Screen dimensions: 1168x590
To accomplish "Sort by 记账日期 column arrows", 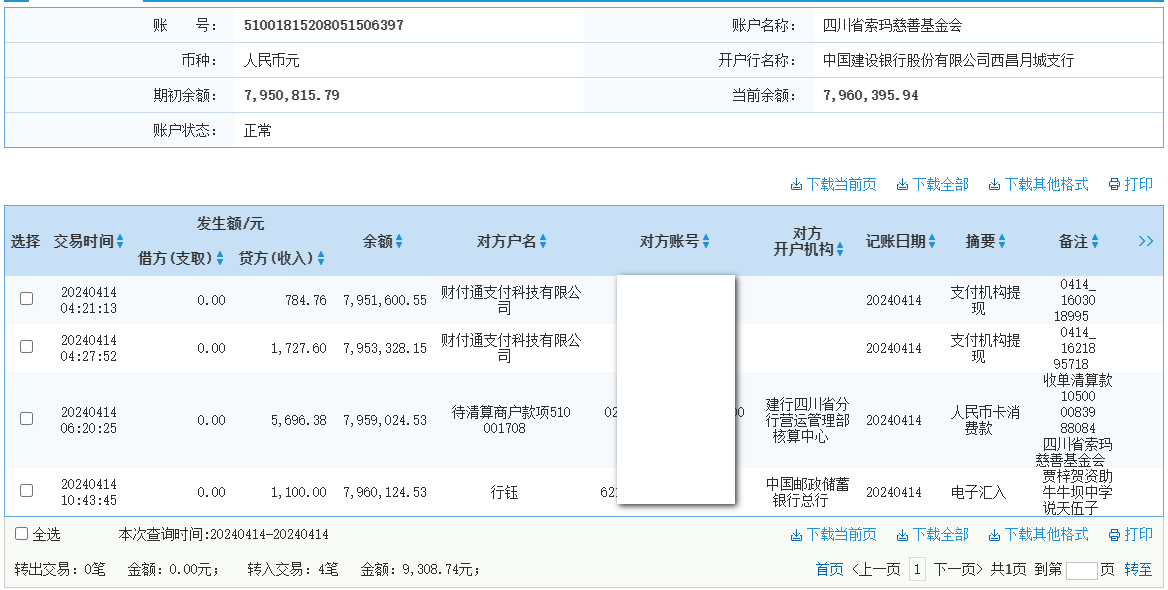I will pos(932,241).
